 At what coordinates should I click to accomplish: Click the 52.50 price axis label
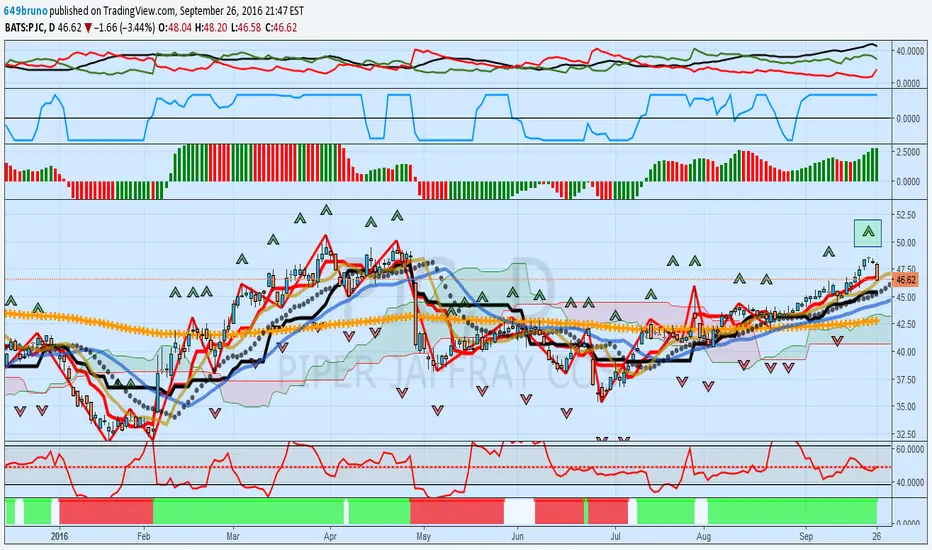click(906, 215)
